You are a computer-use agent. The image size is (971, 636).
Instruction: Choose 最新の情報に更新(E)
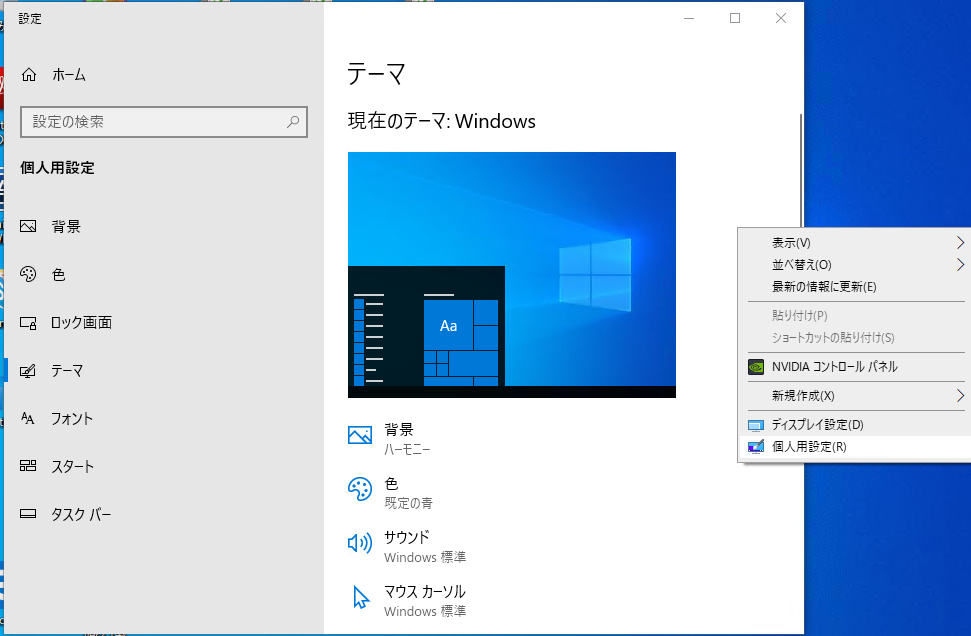[855, 287]
